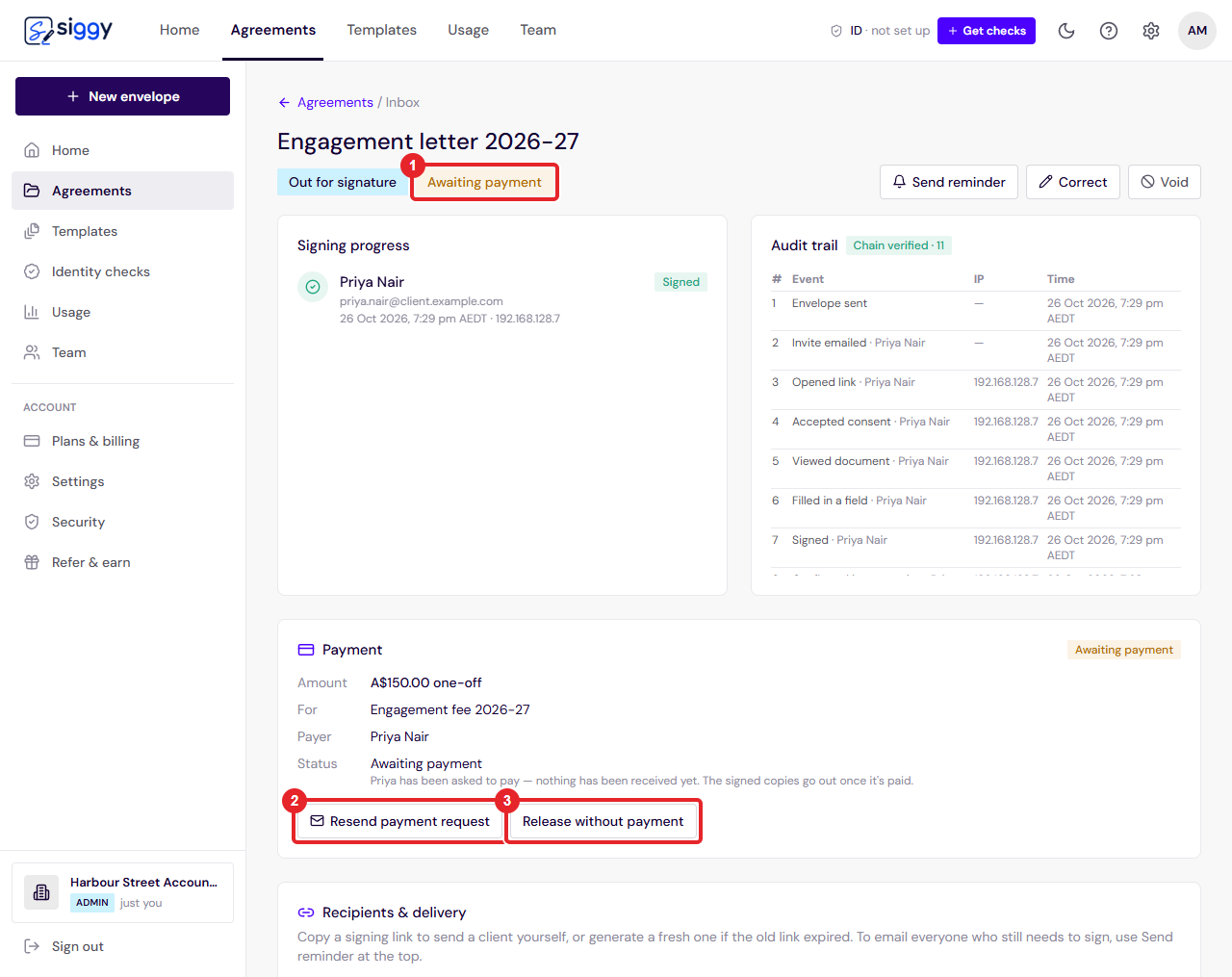The width and height of the screenshot is (1232, 977).
Task: Click the Chain verified badge
Action: pos(899,245)
